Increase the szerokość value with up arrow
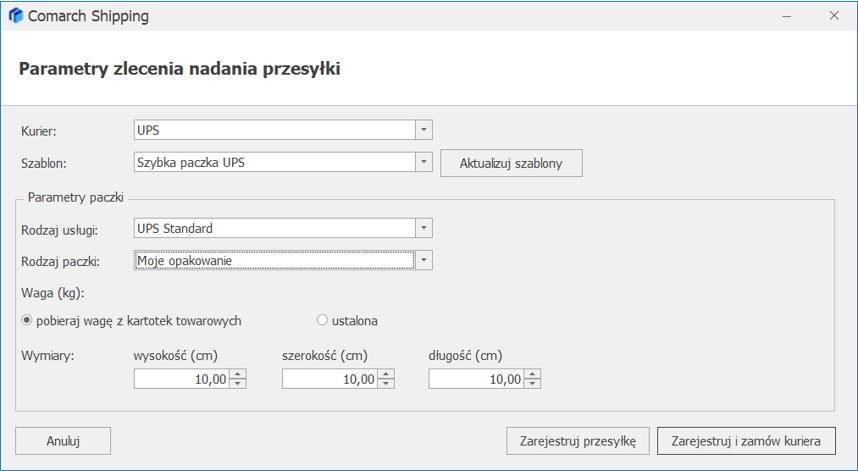This screenshot has height=471, width=858. 386,374
